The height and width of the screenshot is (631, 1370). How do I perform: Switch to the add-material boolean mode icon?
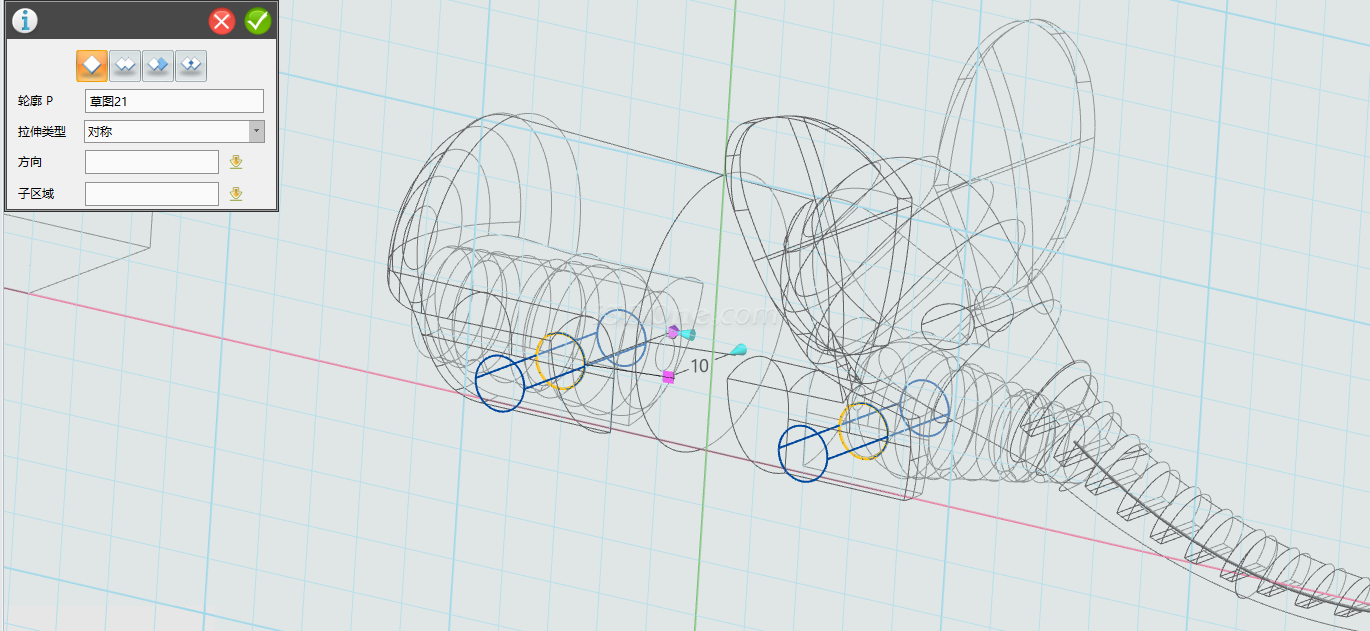coord(125,66)
